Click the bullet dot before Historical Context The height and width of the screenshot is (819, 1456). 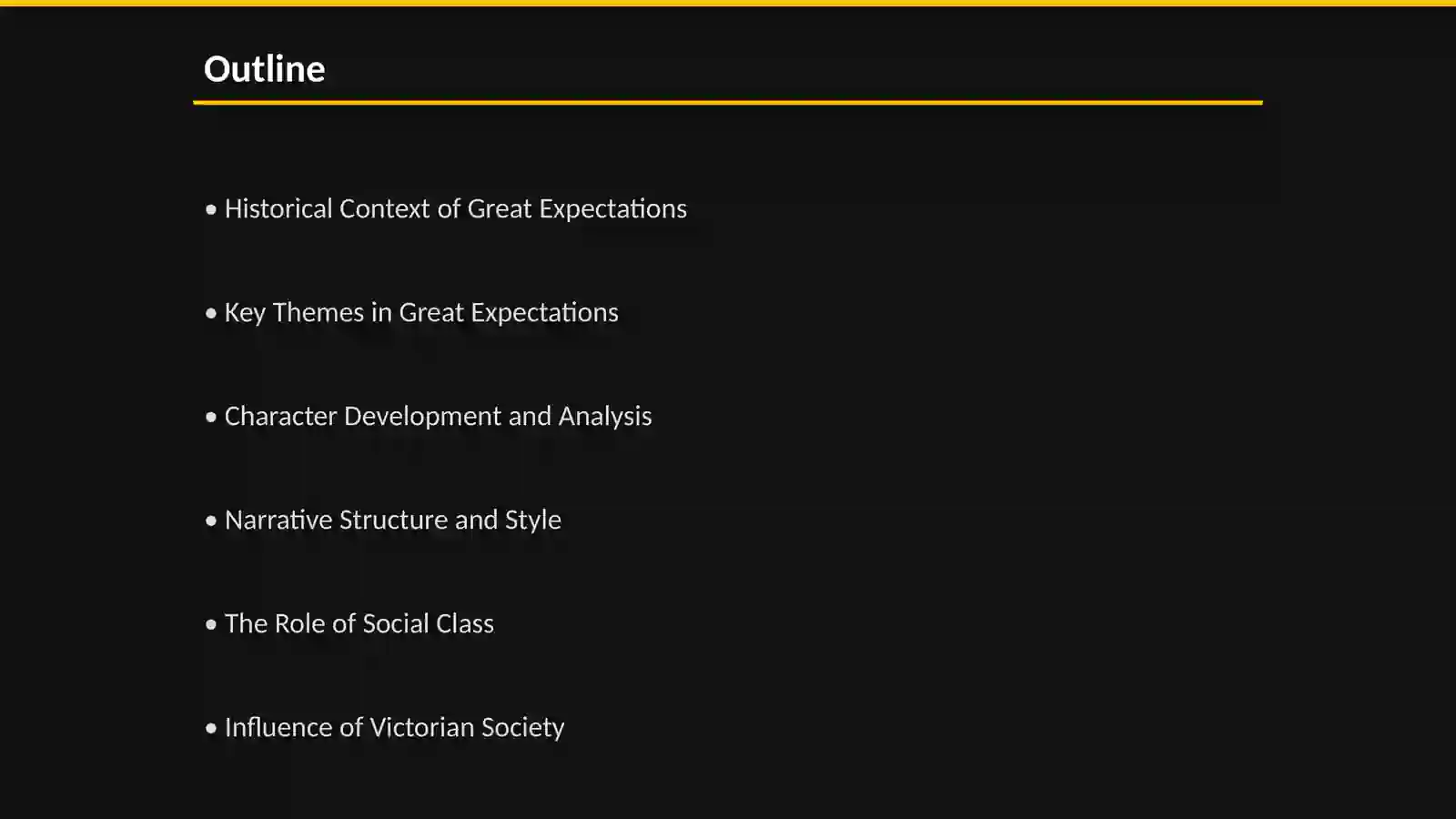211,210
